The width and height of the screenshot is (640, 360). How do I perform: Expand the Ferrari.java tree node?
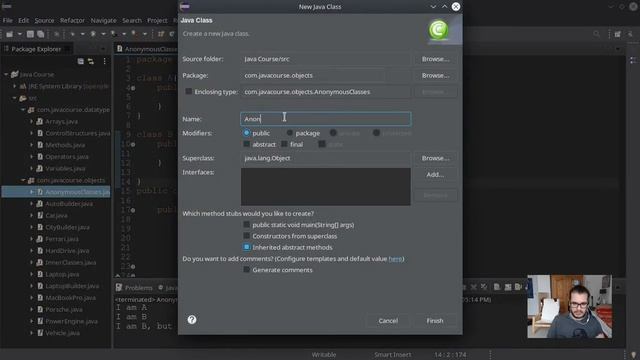(31, 239)
